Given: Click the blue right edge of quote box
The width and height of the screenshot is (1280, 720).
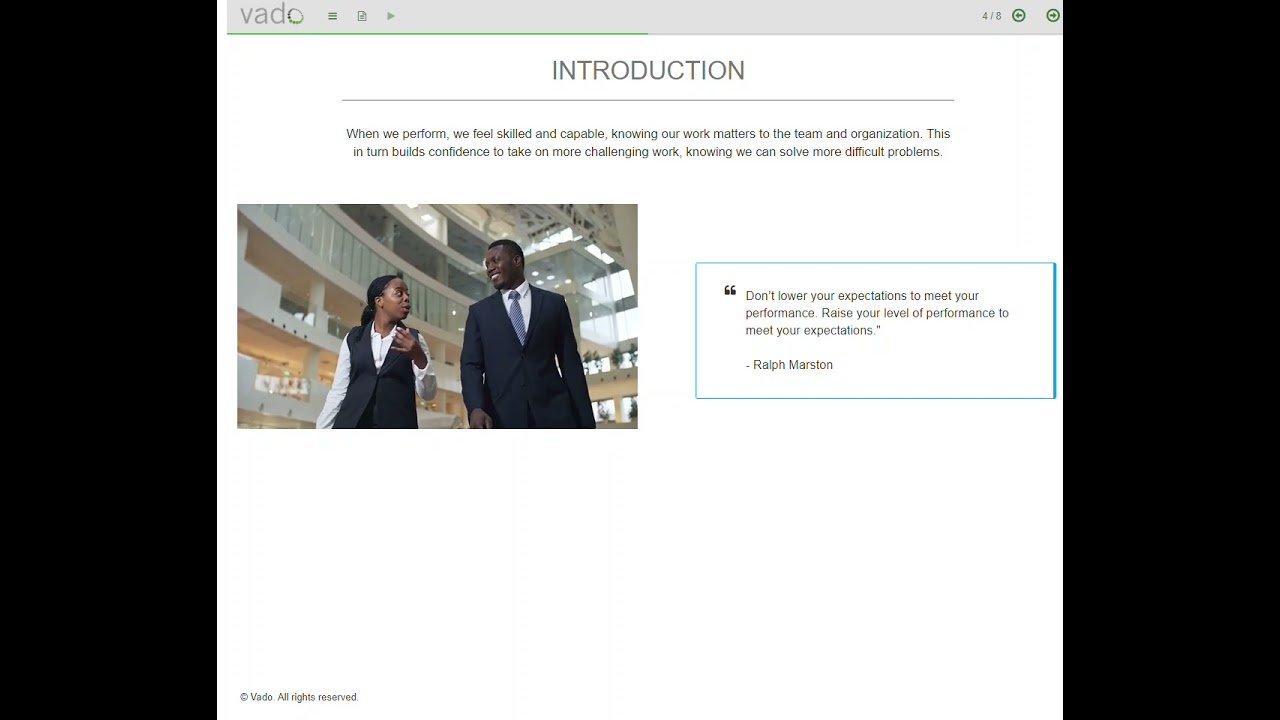Looking at the screenshot, I should point(1054,330).
